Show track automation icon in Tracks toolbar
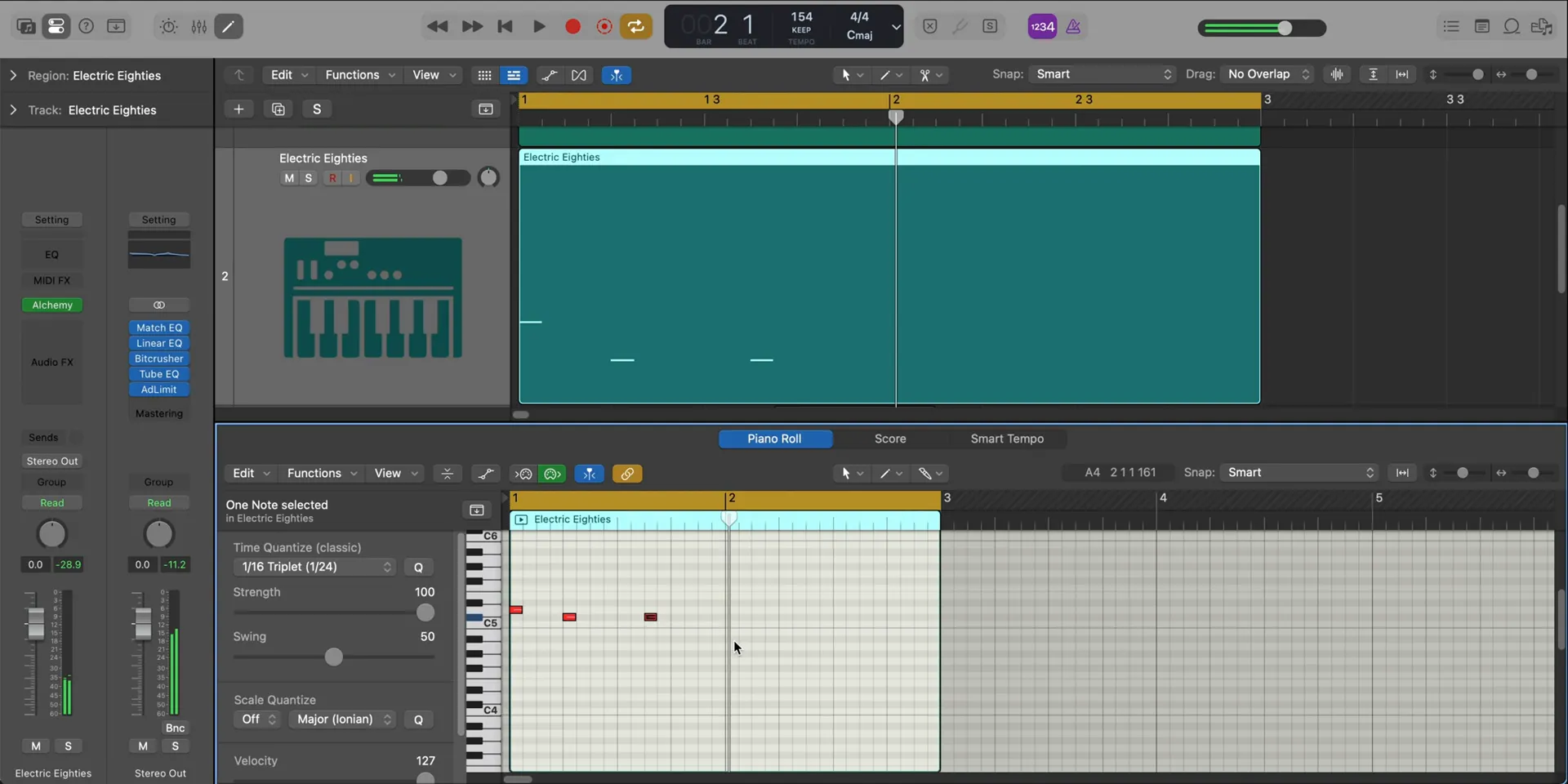1568x784 pixels. [x=550, y=75]
